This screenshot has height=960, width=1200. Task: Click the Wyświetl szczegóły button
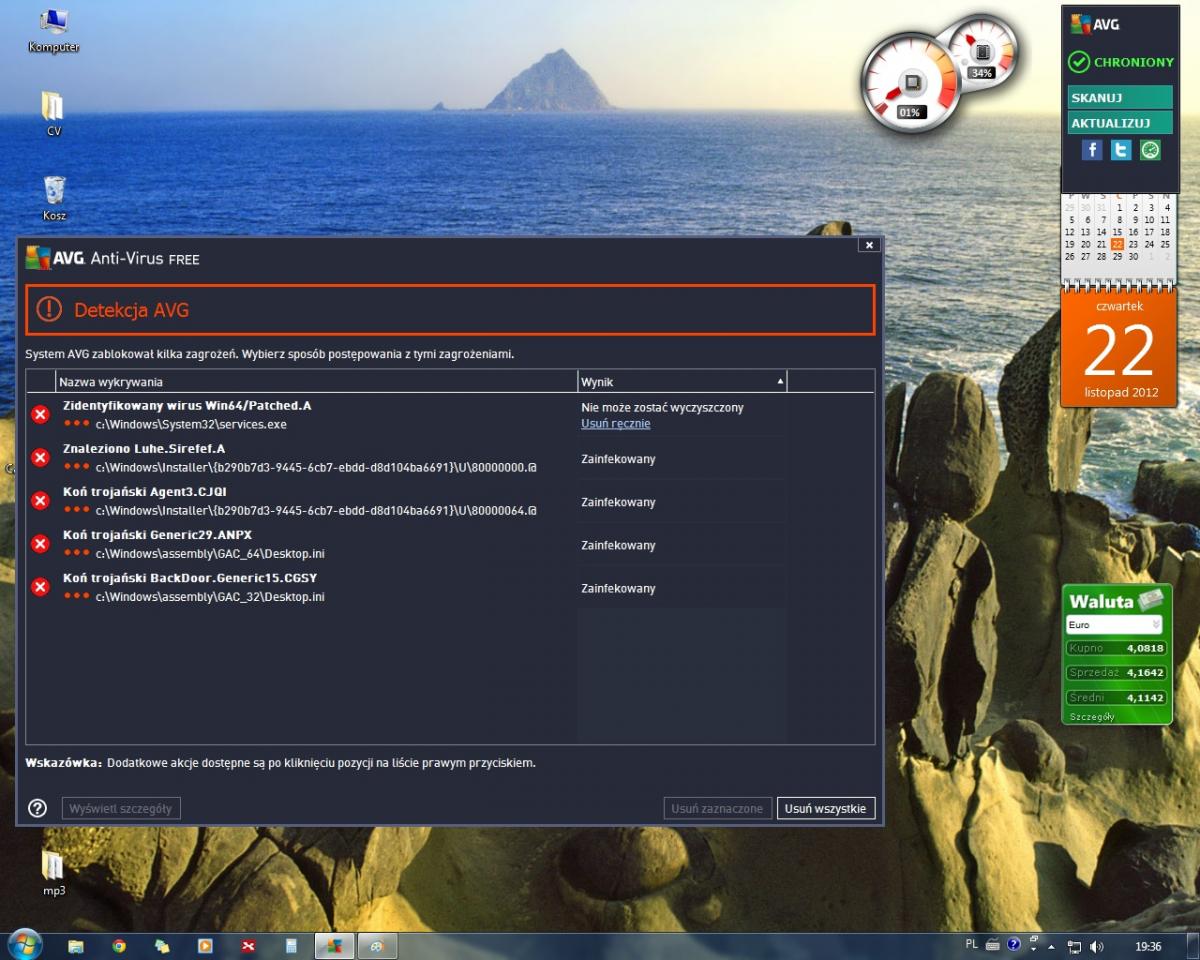[x=121, y=808]
